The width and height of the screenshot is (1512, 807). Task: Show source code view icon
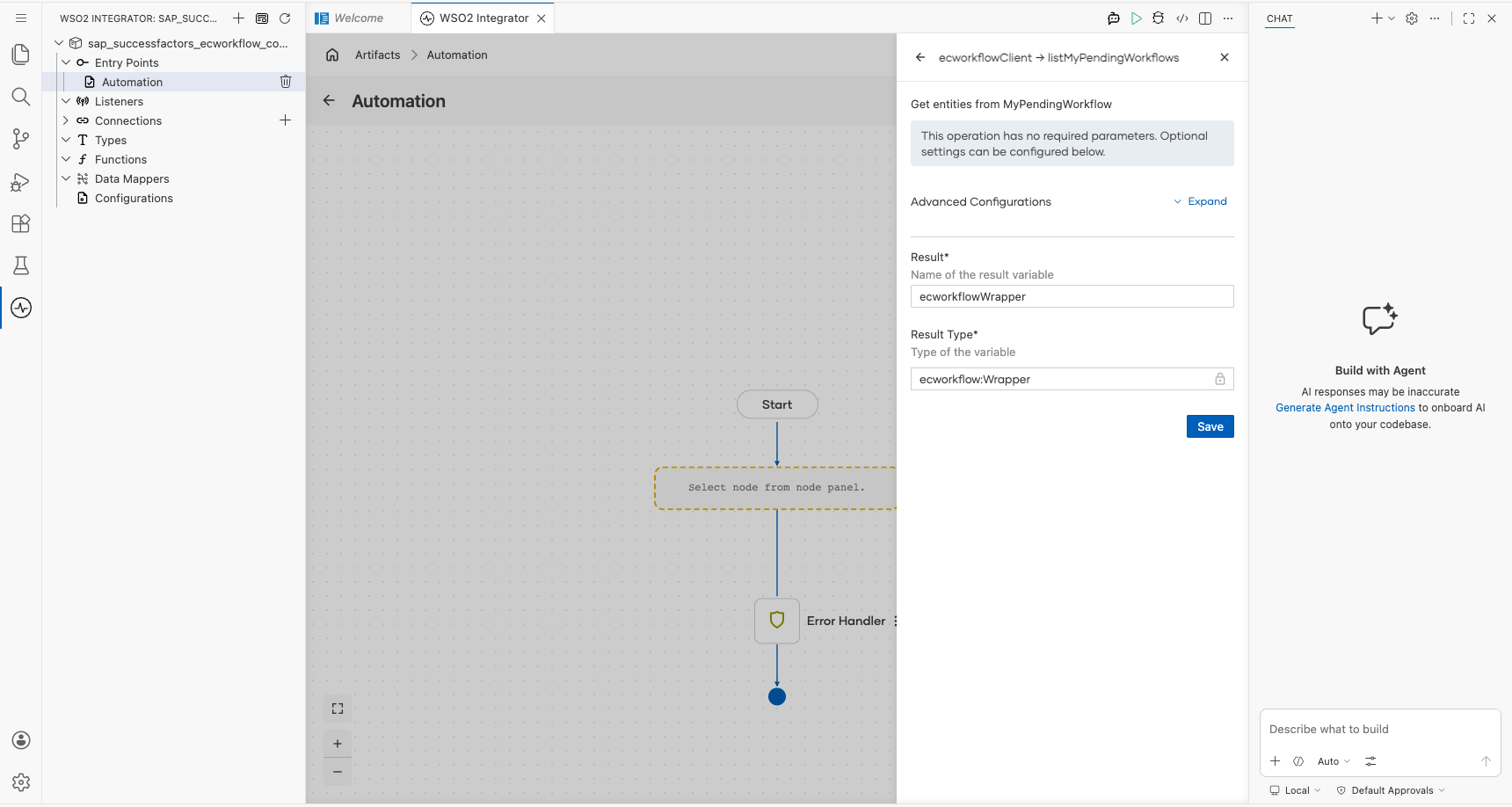click(x=1182, y=18)
